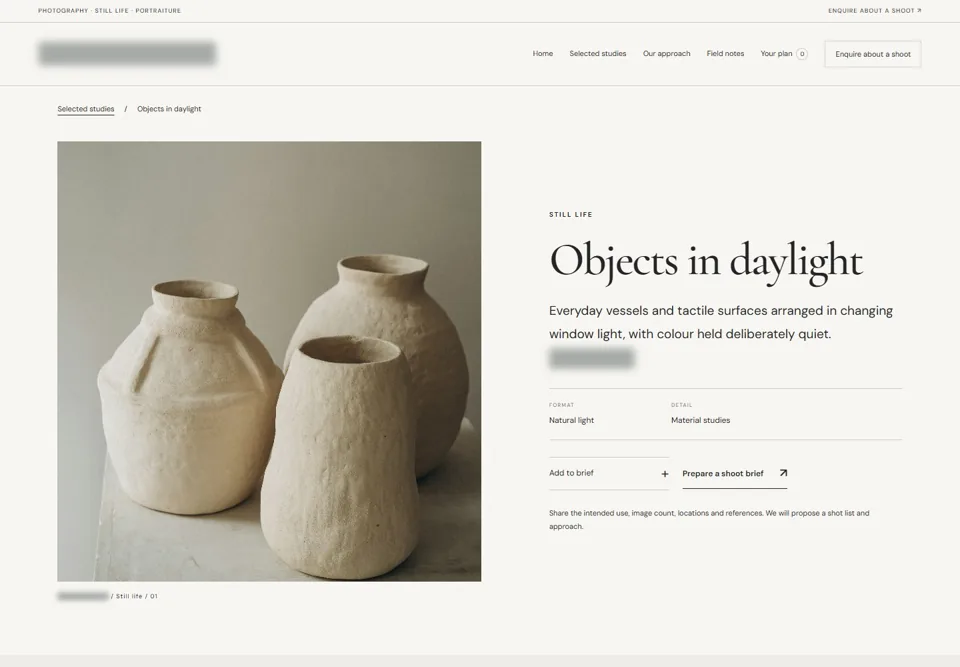Click the 'Share the intended use' helper text
960x667 pixels.
(709, 519)
